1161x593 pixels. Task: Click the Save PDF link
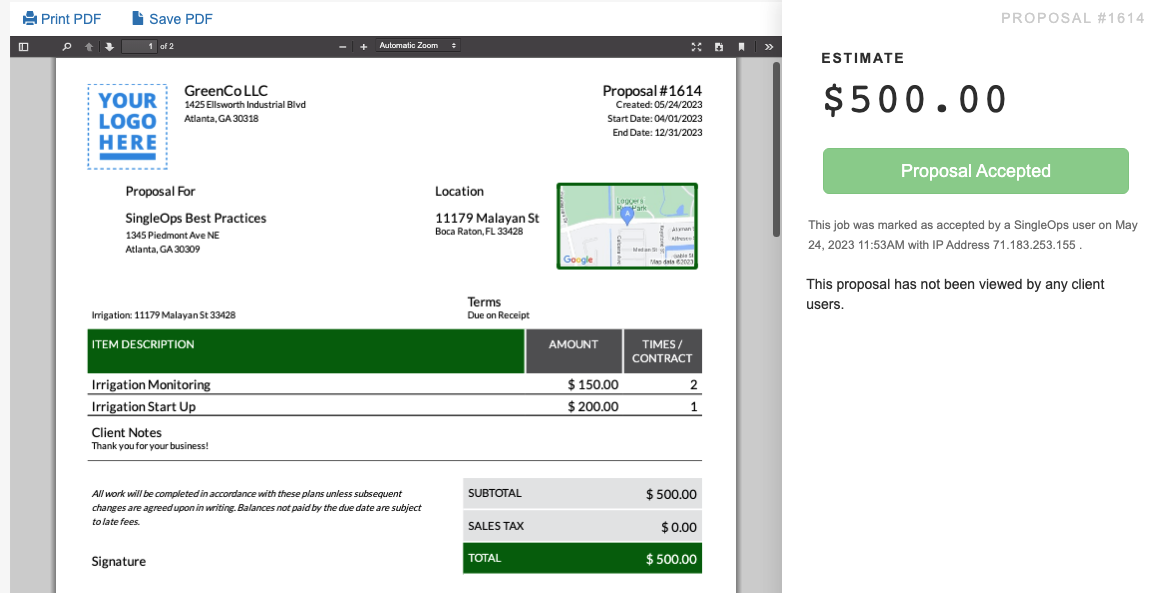(180, 19)
